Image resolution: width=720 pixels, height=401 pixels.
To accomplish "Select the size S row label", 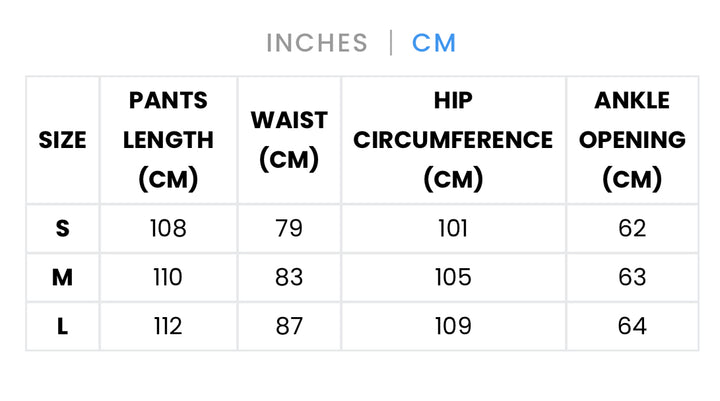I will [x=62, y=229].
